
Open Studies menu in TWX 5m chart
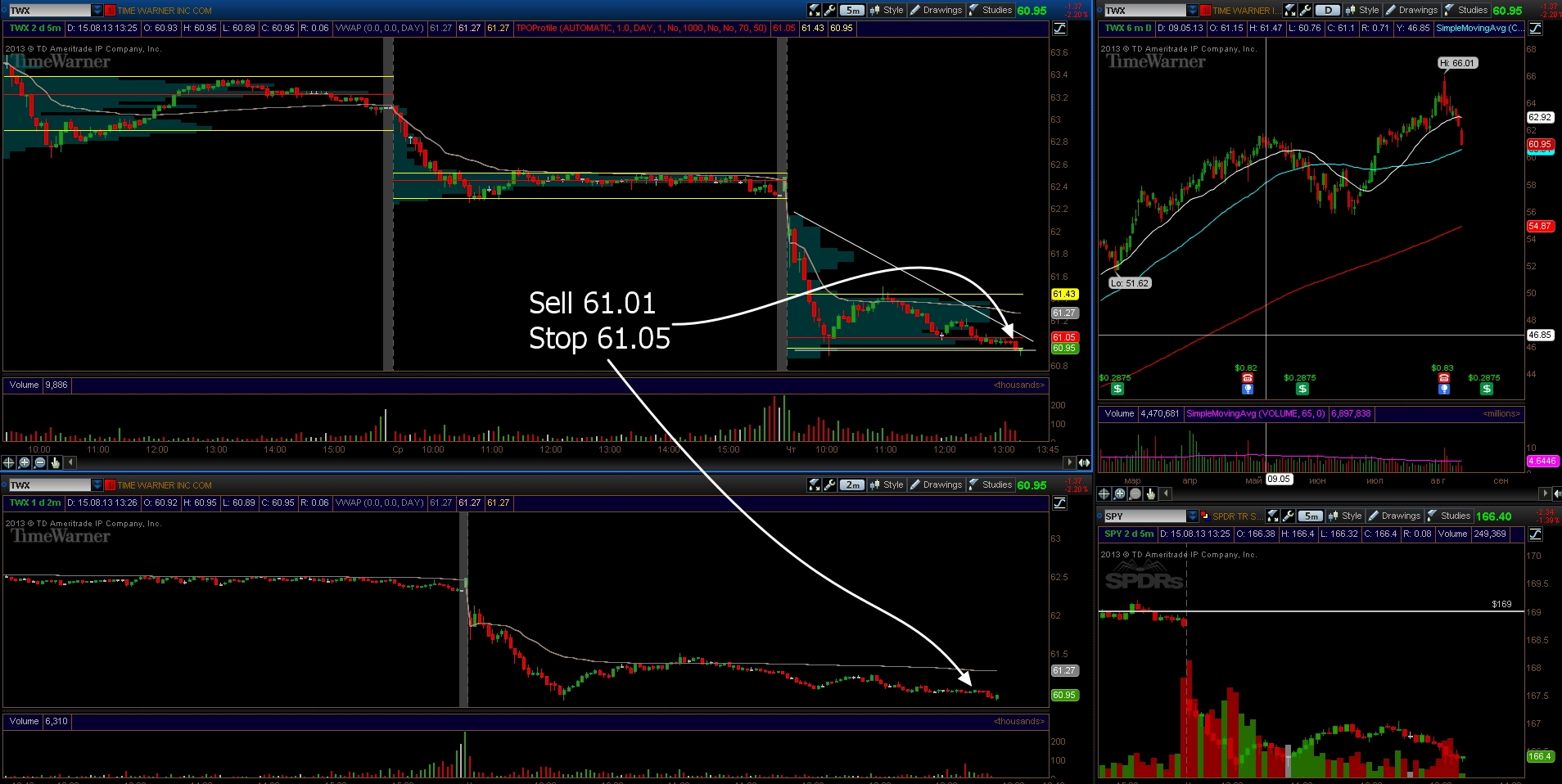[x=991, y=11]
